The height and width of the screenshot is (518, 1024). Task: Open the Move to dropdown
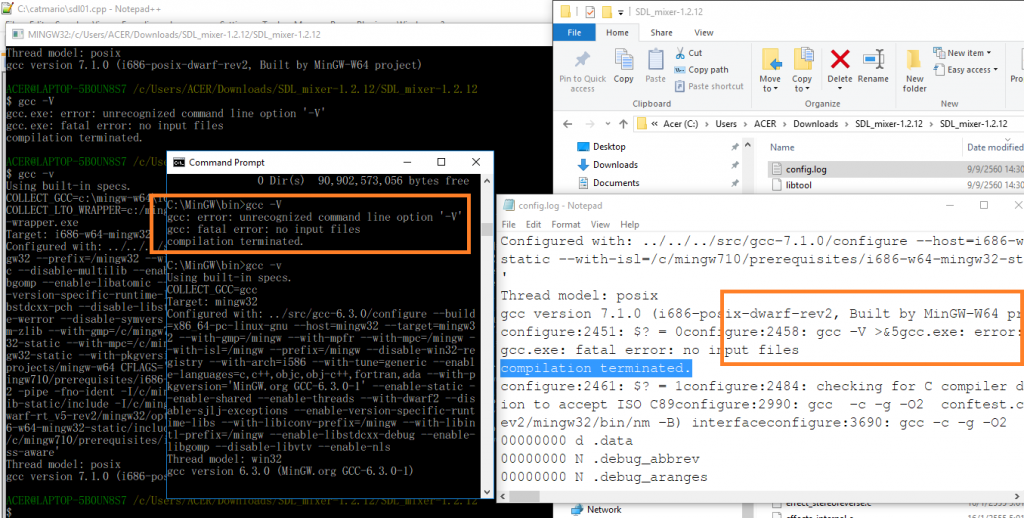(771, 84)
